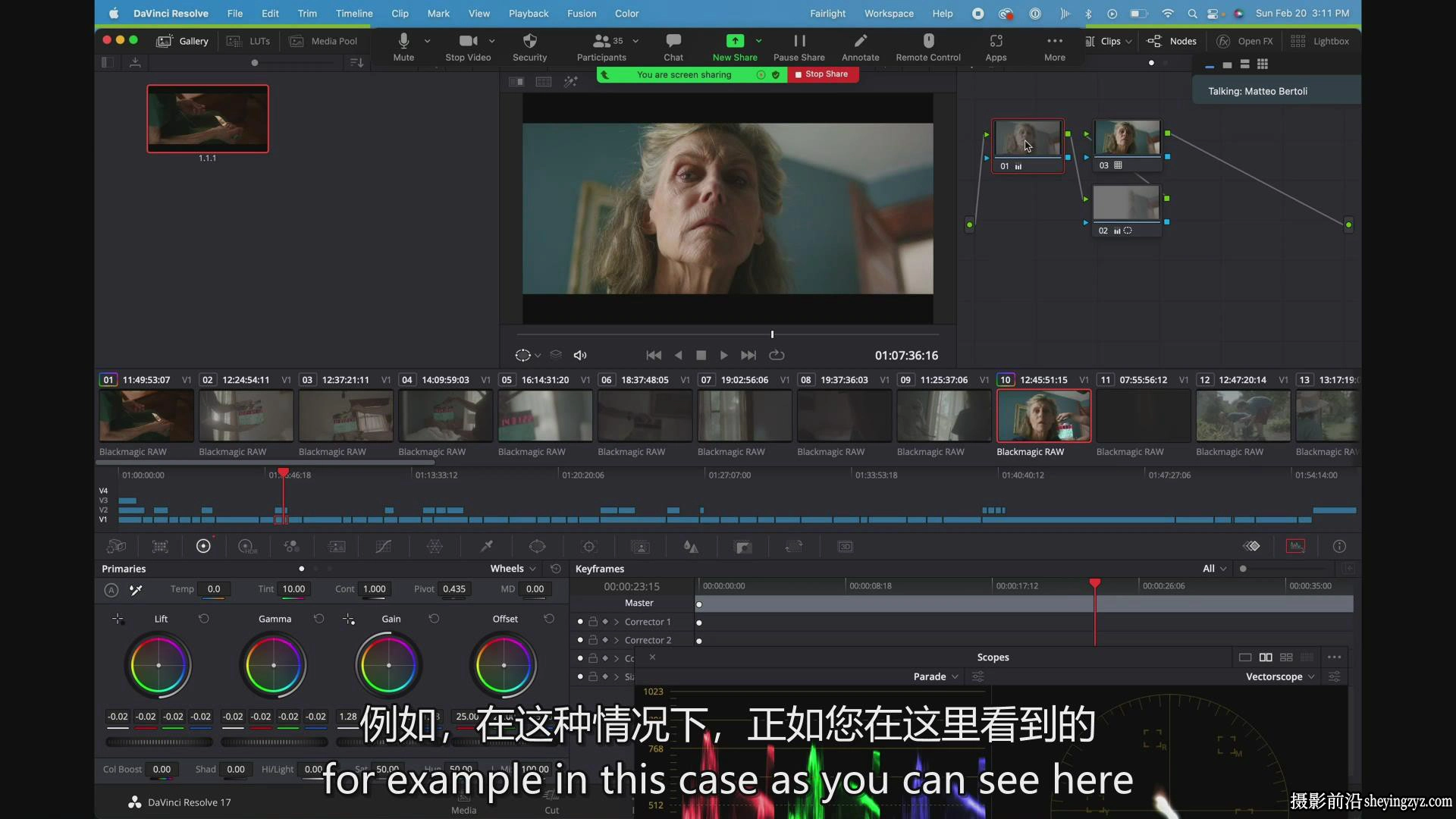This screenshot has width=1456, height=819.
Task: Toggle Corrector 2 auto keyframe diamond
Action: 605,639
